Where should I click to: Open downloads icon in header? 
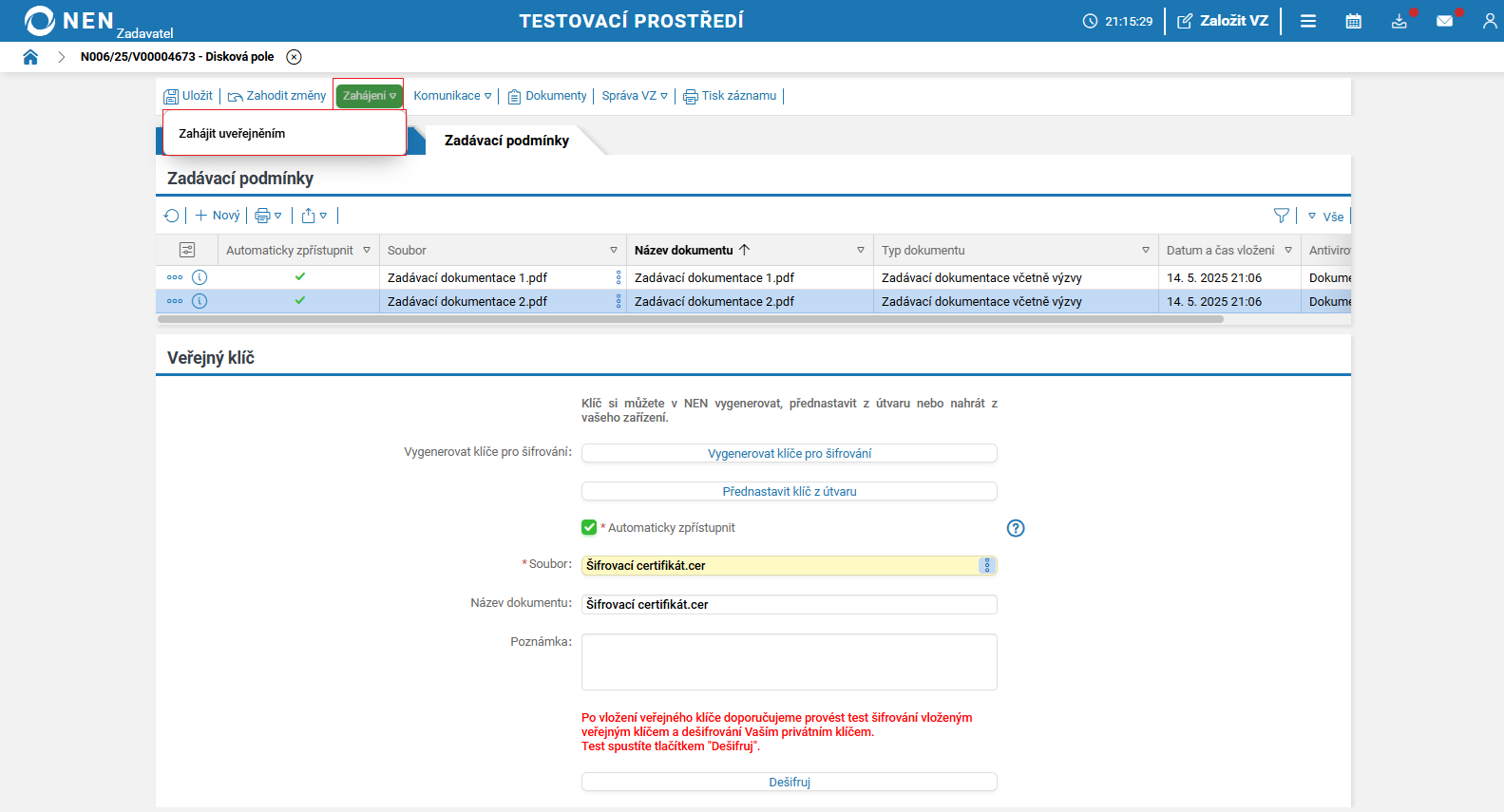(1399, 21)
